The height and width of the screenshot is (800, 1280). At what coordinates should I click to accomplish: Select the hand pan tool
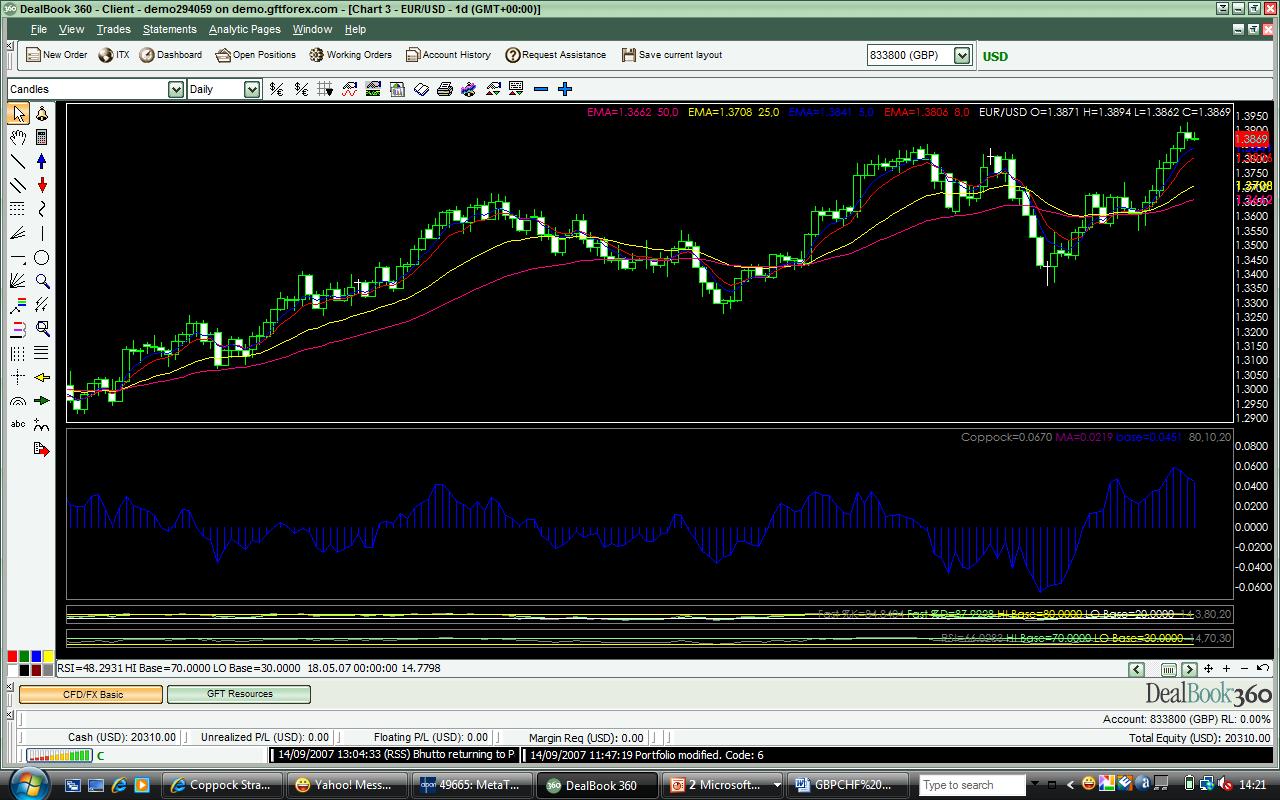pyautogui.click(x=18, y=138)
